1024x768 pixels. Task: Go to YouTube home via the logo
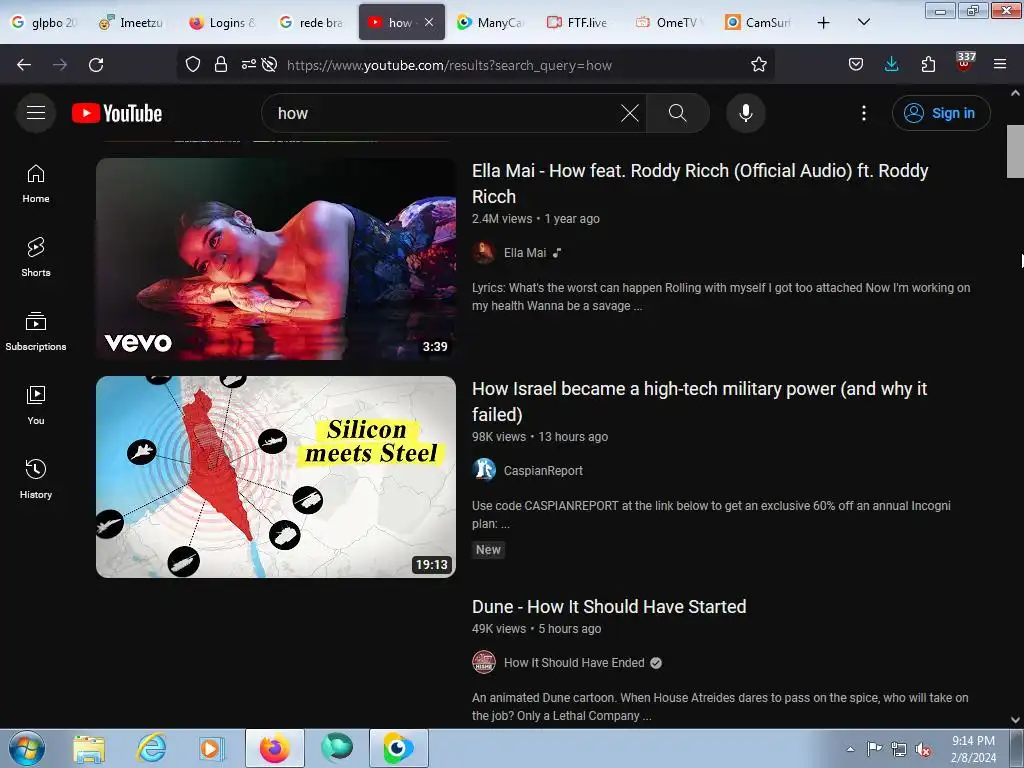point(117,113)
